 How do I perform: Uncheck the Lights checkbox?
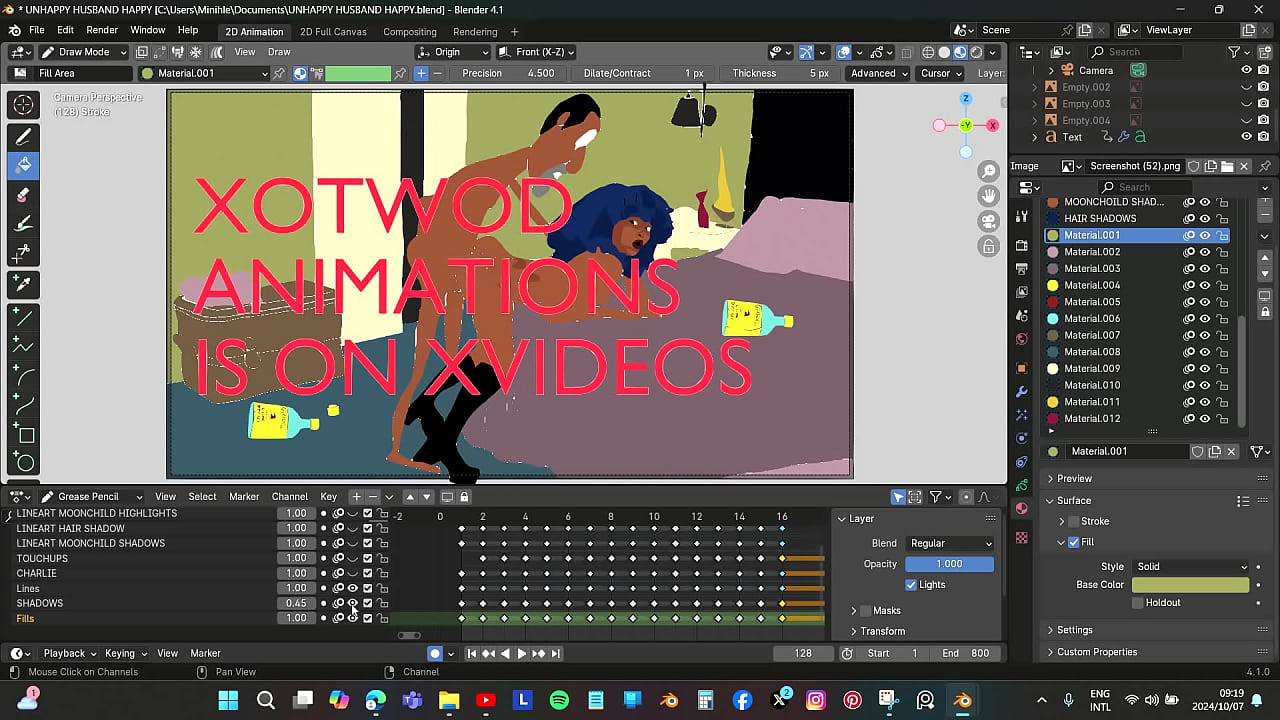click(x=911, y=585)
